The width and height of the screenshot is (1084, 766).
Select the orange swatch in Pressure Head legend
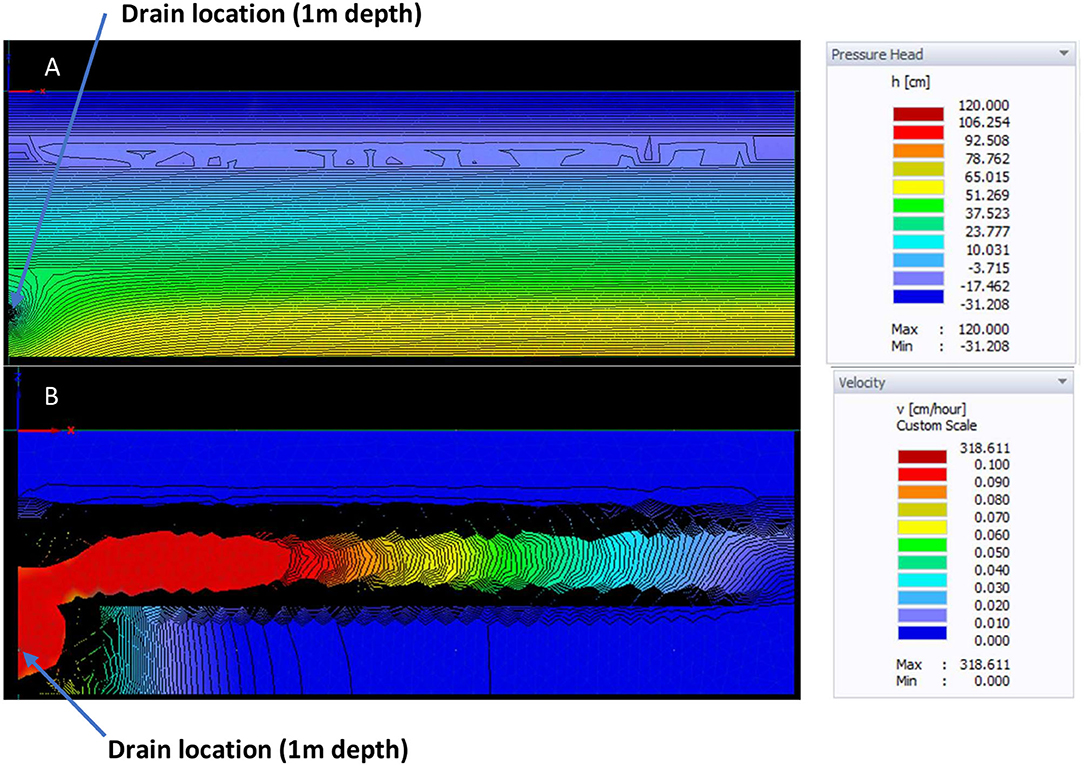pos(918,151)
